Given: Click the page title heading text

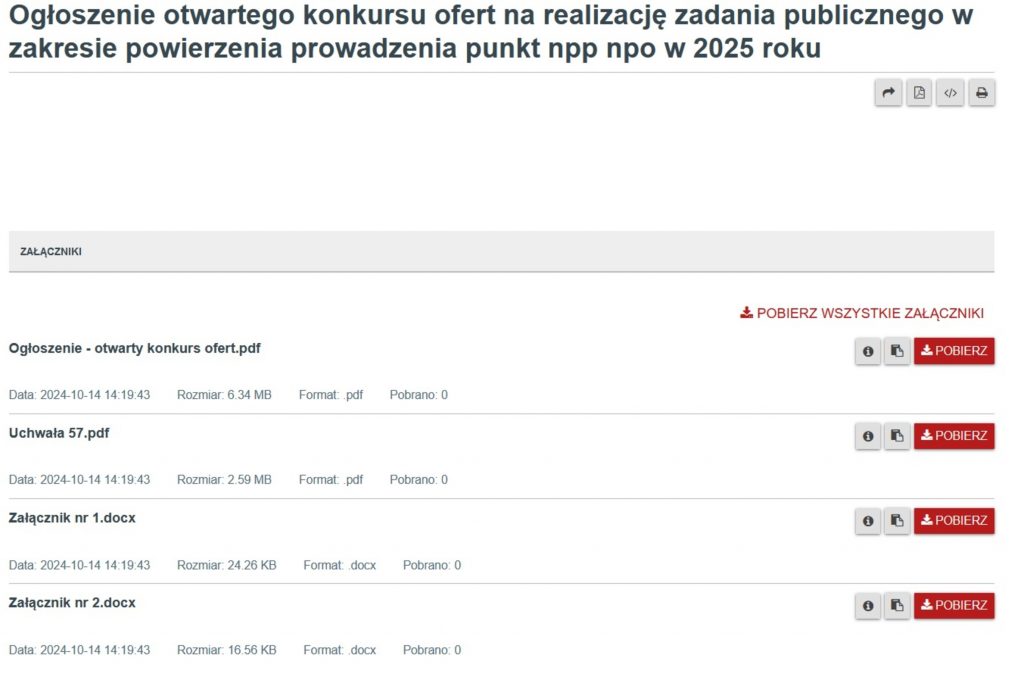Looking at the screenshot, I should [491, 31].
